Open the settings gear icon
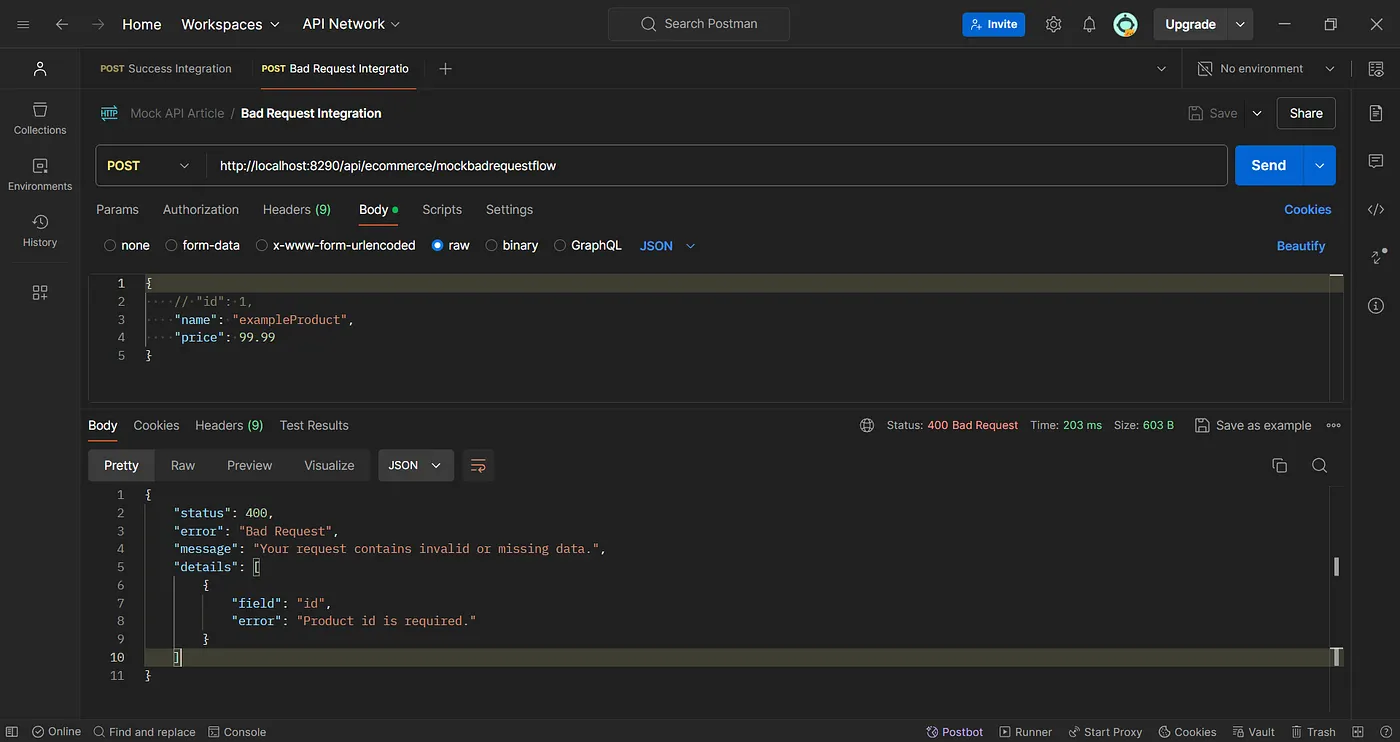This screenshot has width=1400, height=742. click(1053, 24)
